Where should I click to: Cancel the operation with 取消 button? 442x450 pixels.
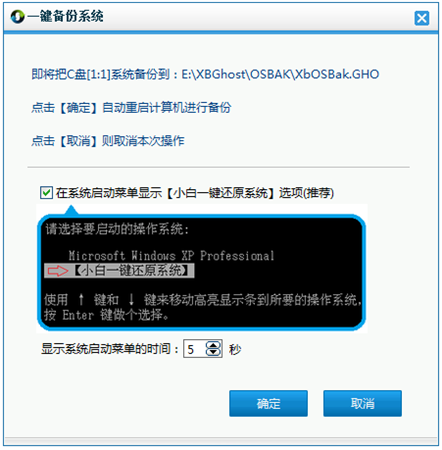coord(362,403)
